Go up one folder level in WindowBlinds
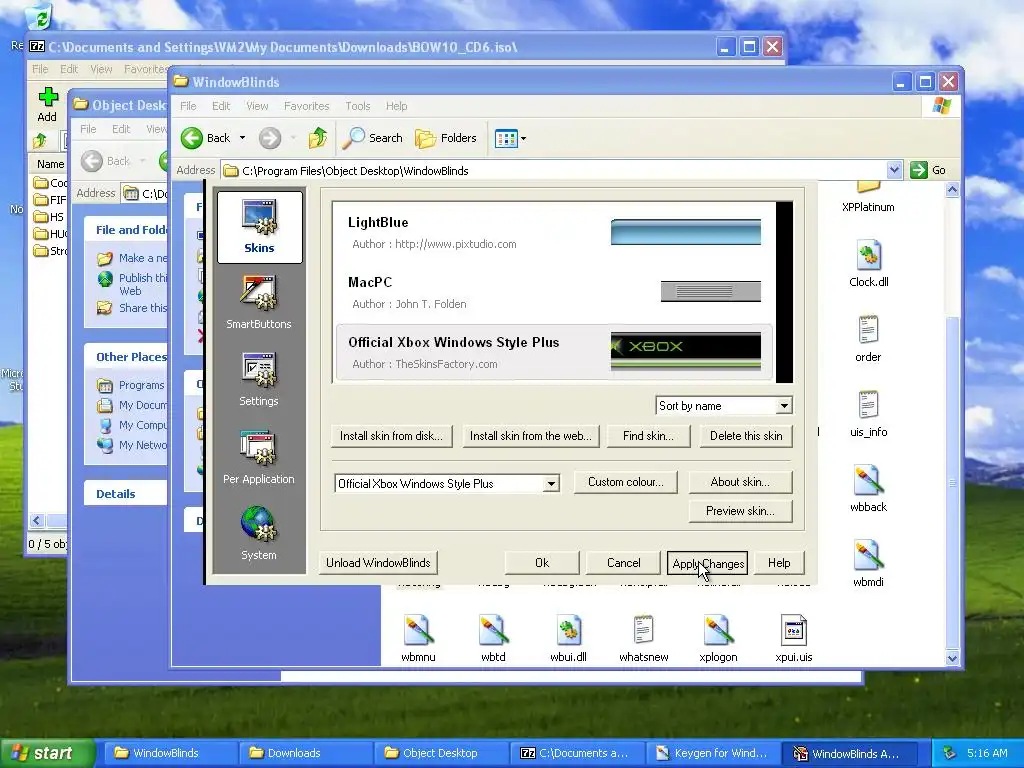Viewport: 1024px width, 768px height. click(318, 138)
